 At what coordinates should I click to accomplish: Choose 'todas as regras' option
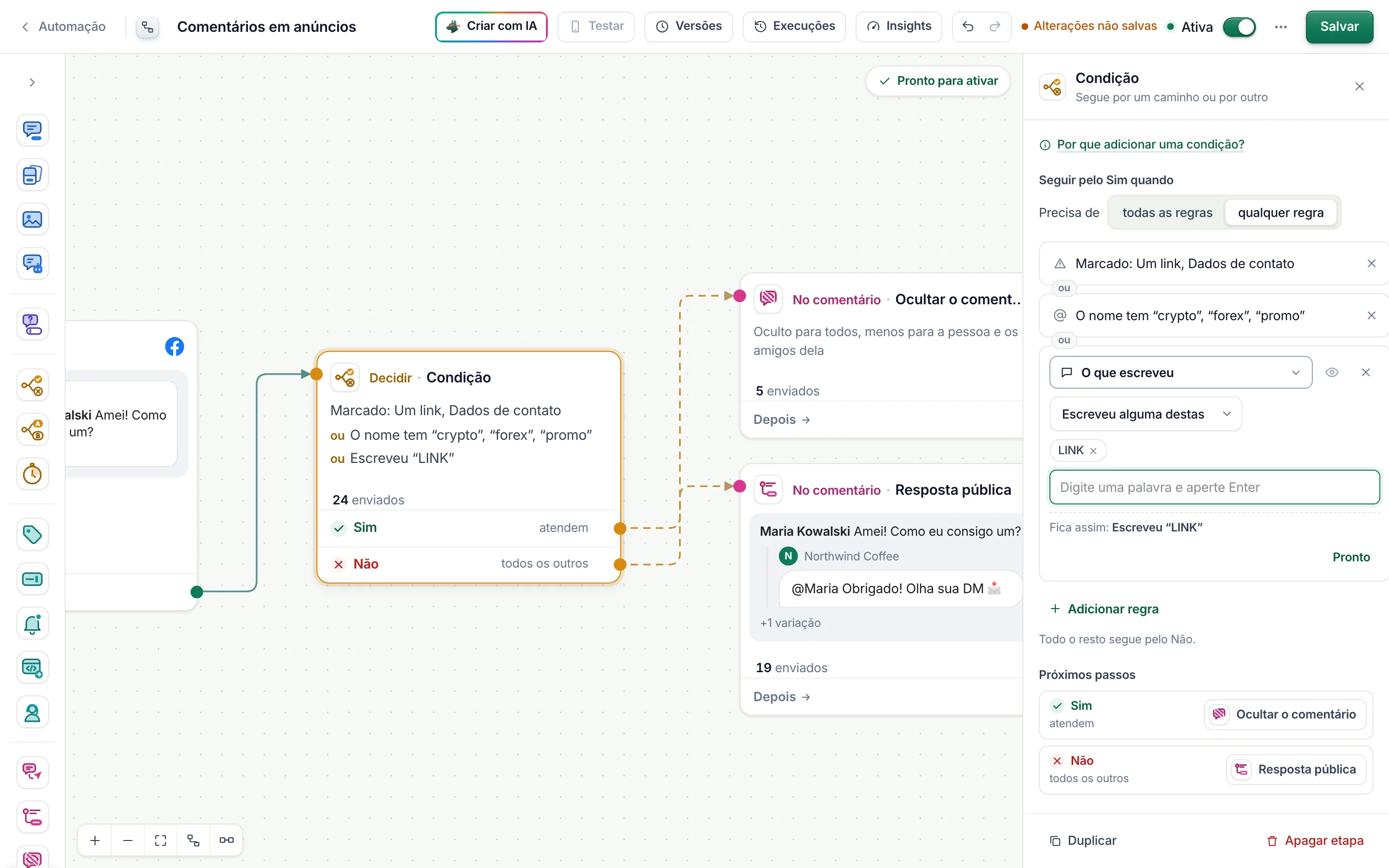[x=1167, y=212]
